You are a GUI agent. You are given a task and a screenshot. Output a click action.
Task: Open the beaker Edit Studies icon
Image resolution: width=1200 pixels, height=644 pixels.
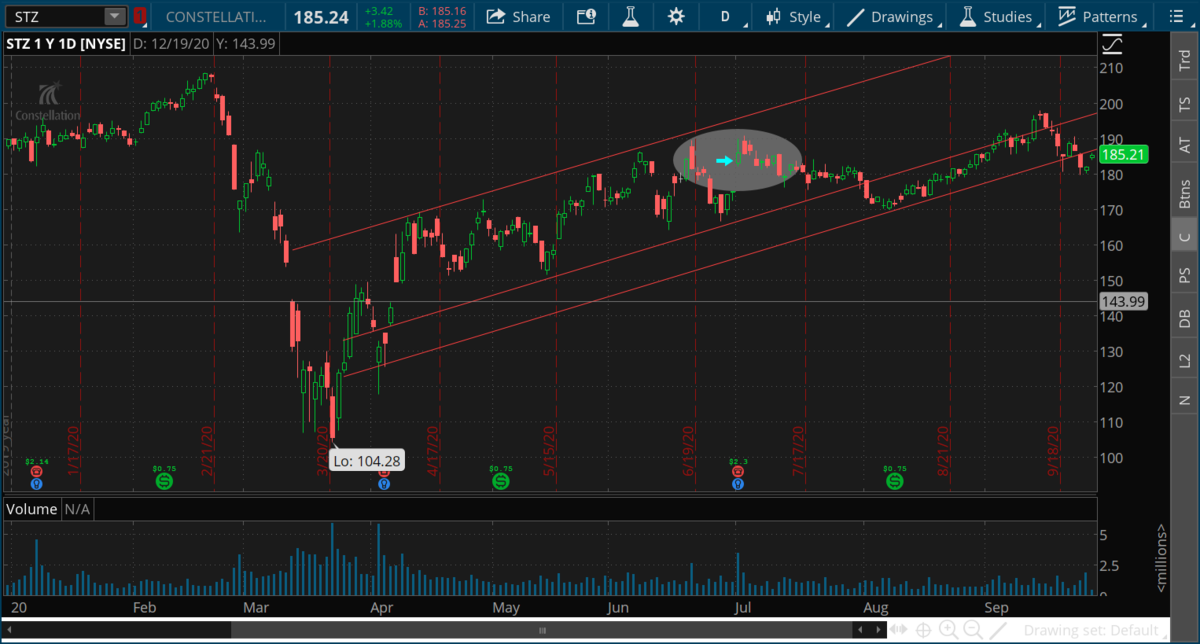coord(630,16)
